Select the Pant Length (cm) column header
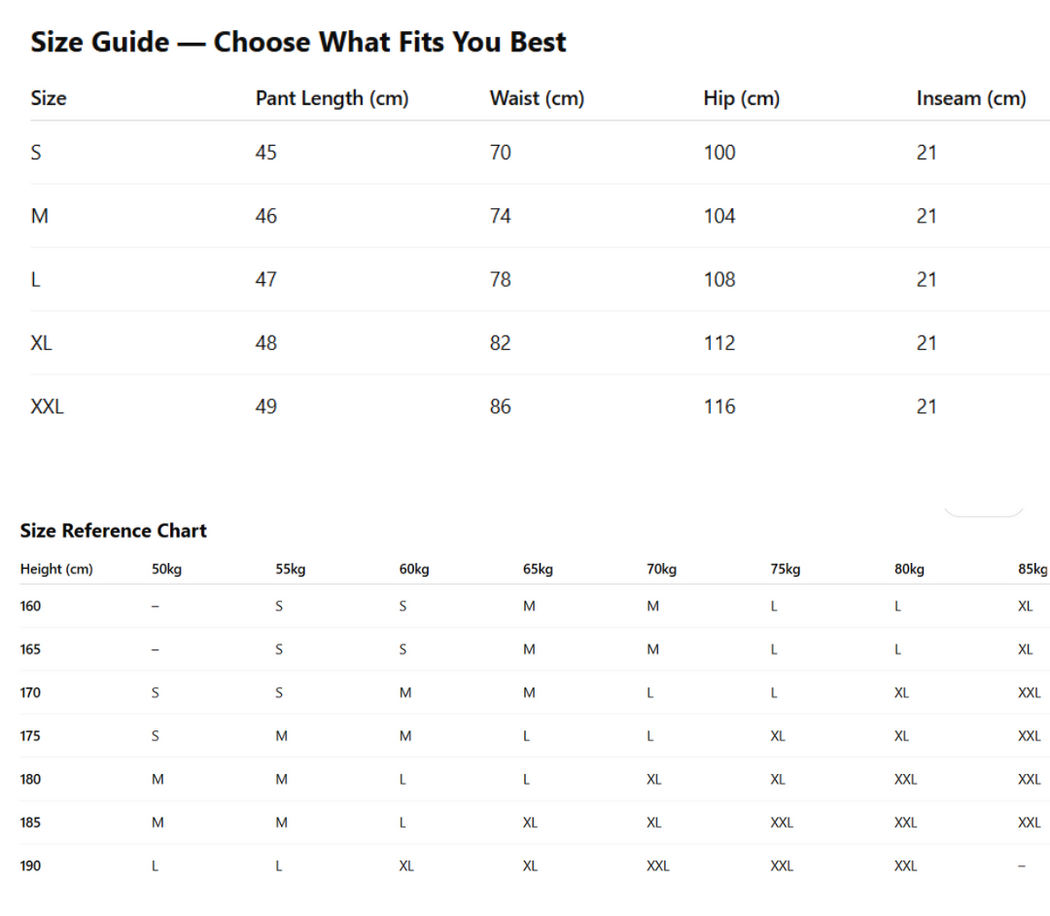 332,98
